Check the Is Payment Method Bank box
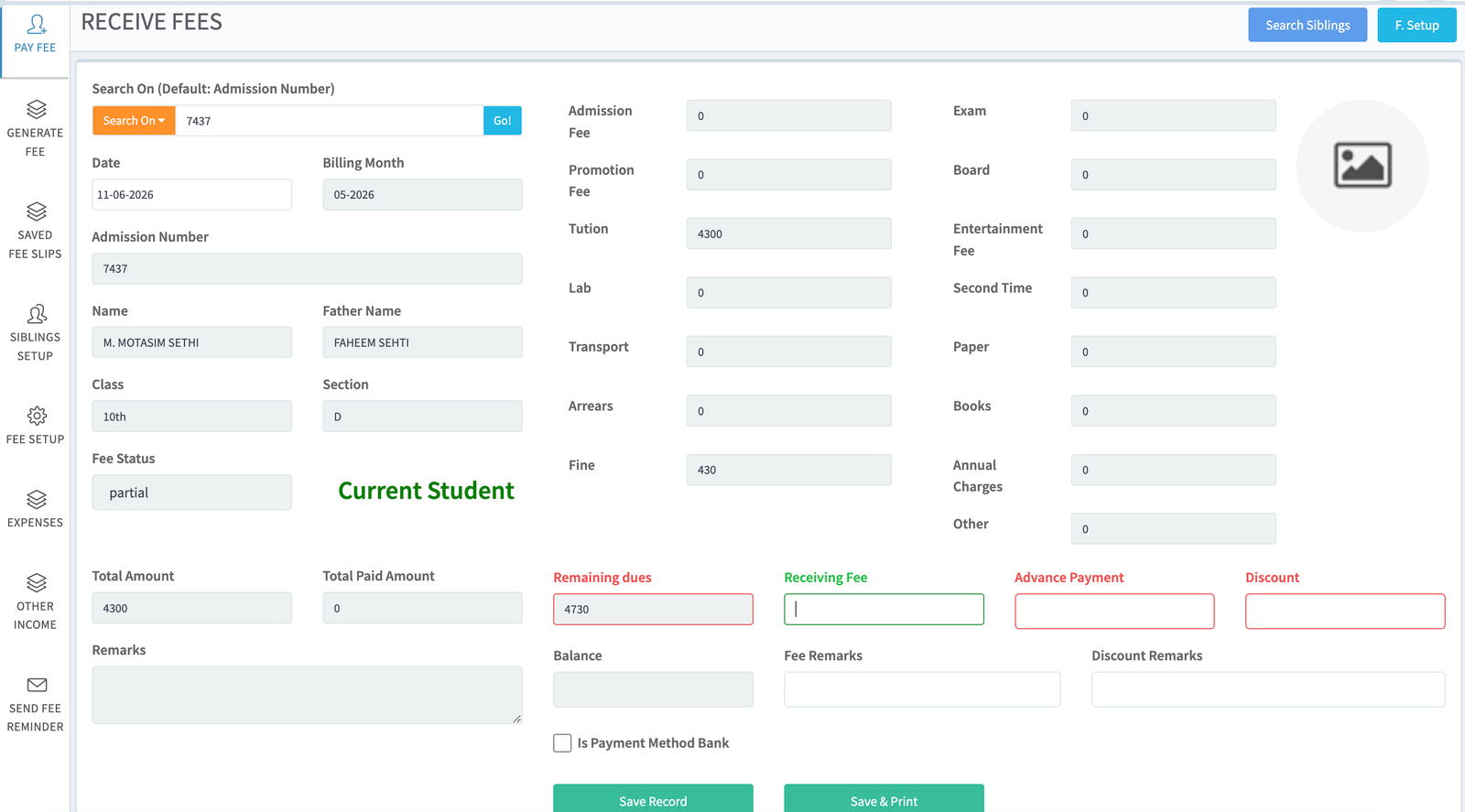Screen dimensions: 1465x812 (562, 743)
